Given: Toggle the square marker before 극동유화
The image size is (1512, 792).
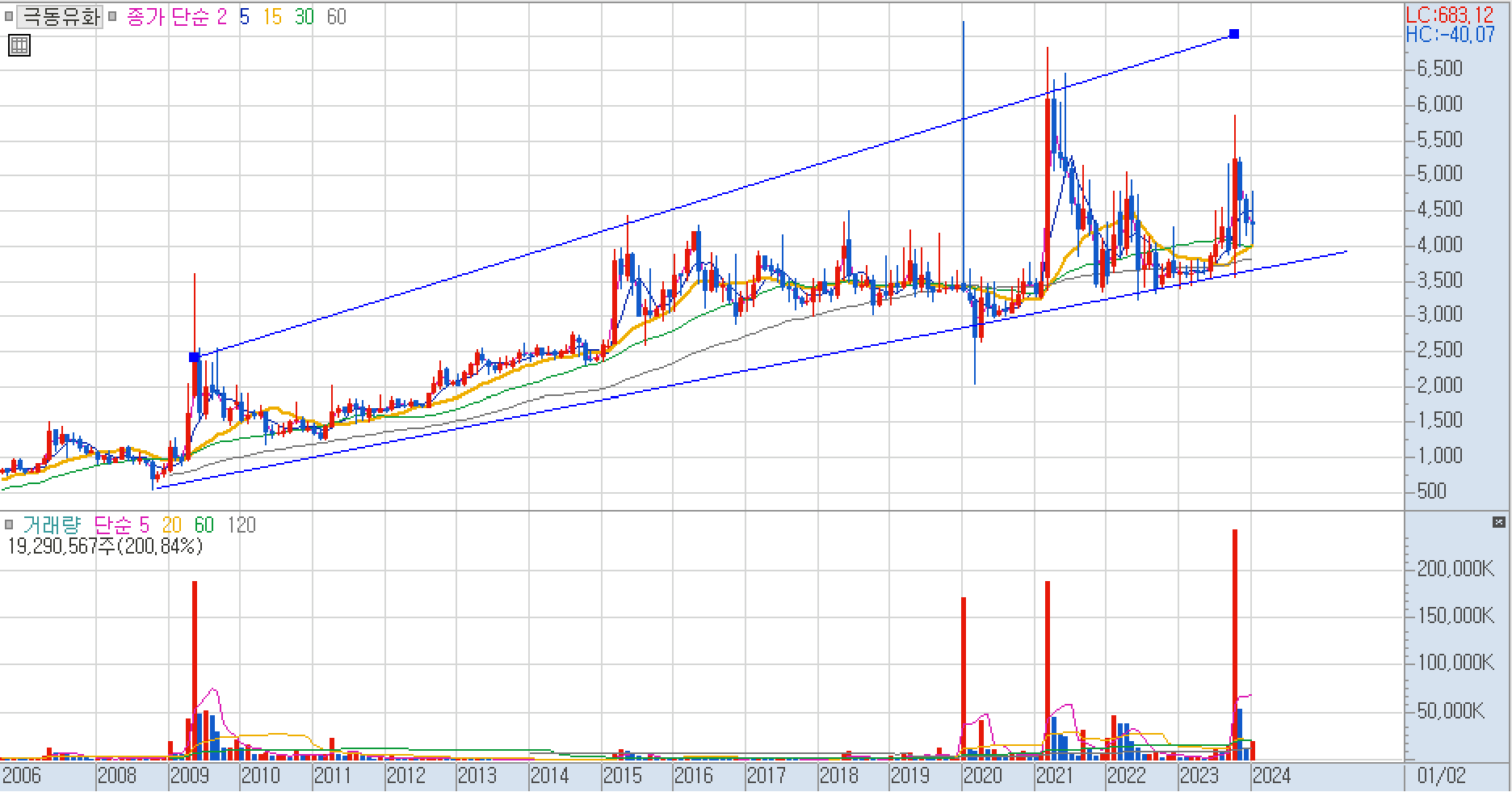Looking at the screenshot, I should (x=9, y=16).
